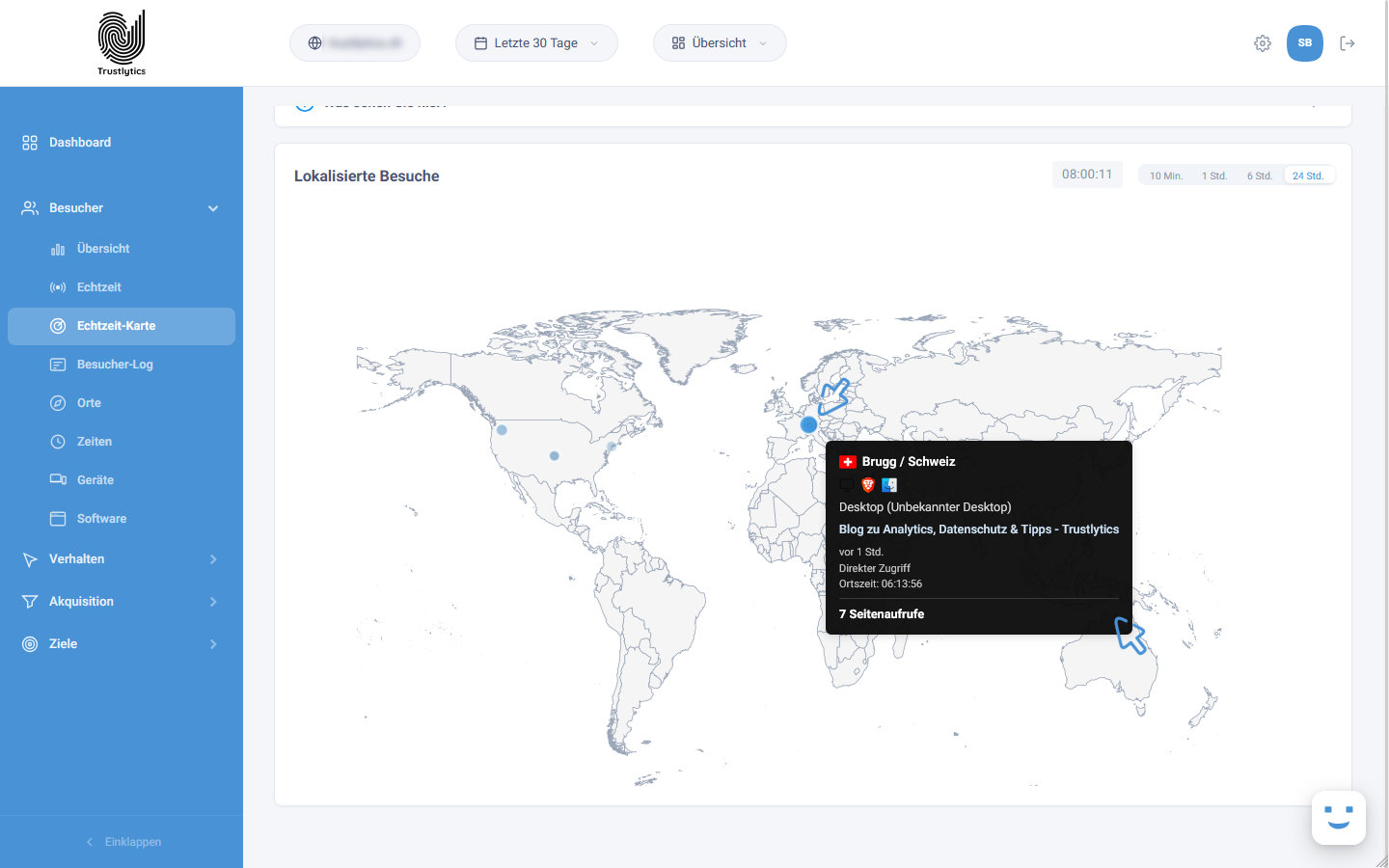Click the Desktop (Unbekannter Desktop) text

tap(925, 507)
